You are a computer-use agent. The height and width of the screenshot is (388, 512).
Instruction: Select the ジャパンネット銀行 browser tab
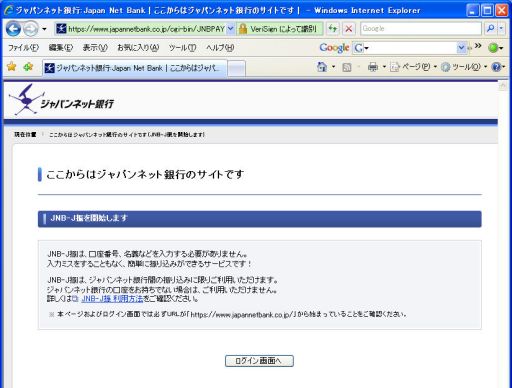(135, 68)
